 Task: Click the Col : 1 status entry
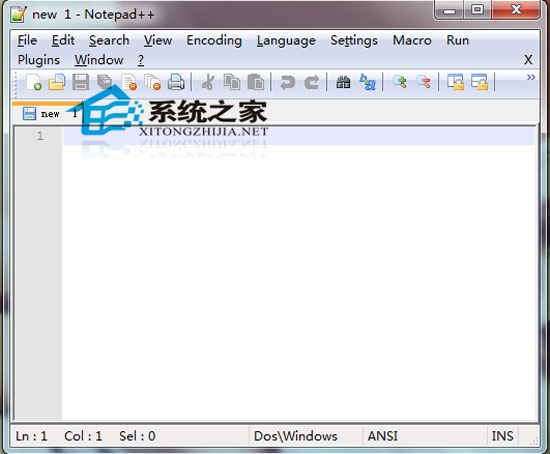tap(83, 436)
